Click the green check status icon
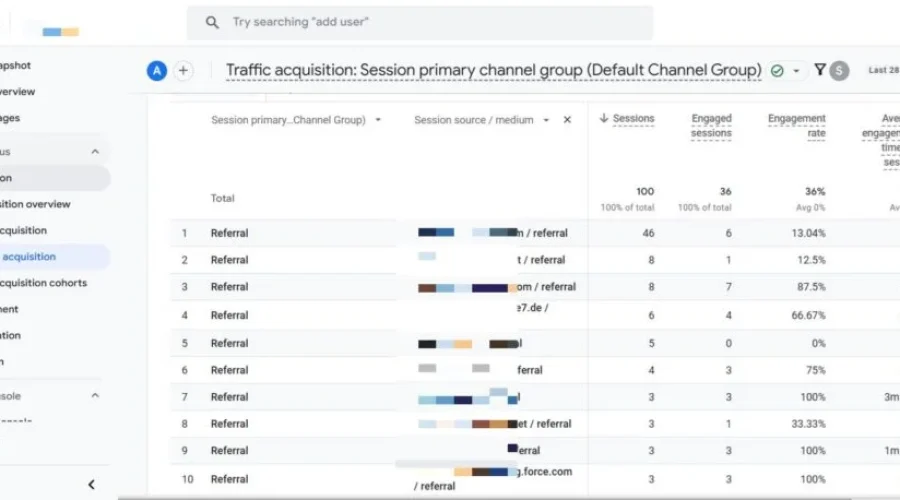 pos(777,71)
